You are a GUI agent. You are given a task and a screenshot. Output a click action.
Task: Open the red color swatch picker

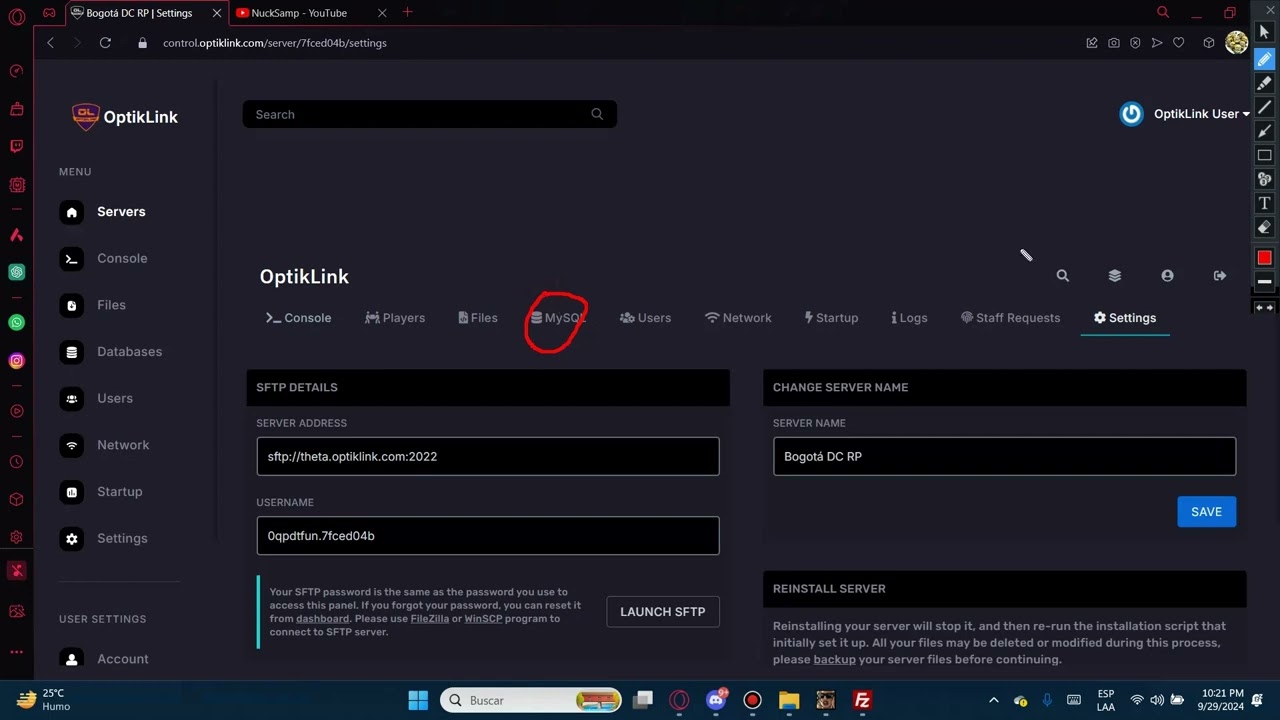(x=1264, y=258)
